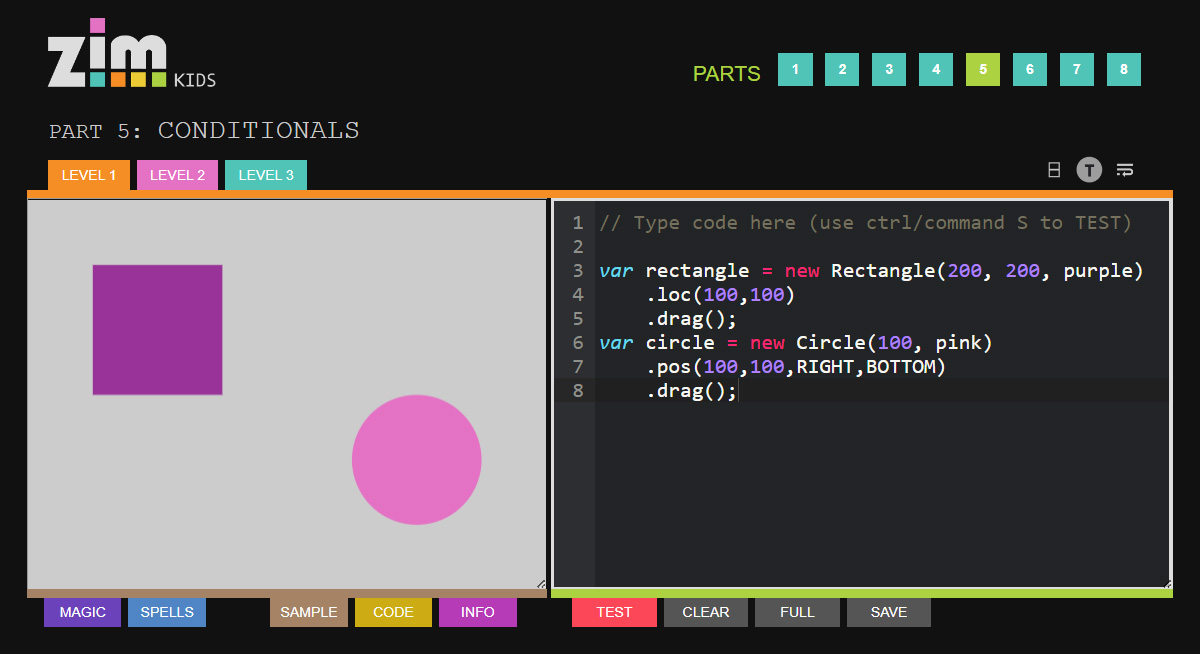The height and width of the screenshot is (654, 1200).
Task: Click the resize handle of the code editor
Action: point(1165,583)
